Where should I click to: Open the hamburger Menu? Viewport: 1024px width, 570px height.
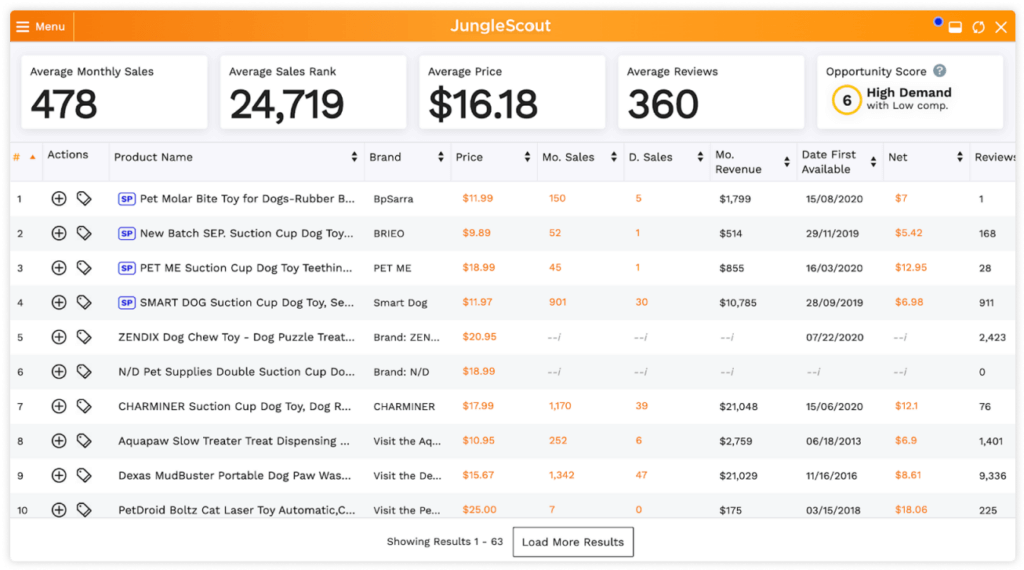(x=40, y=27)
